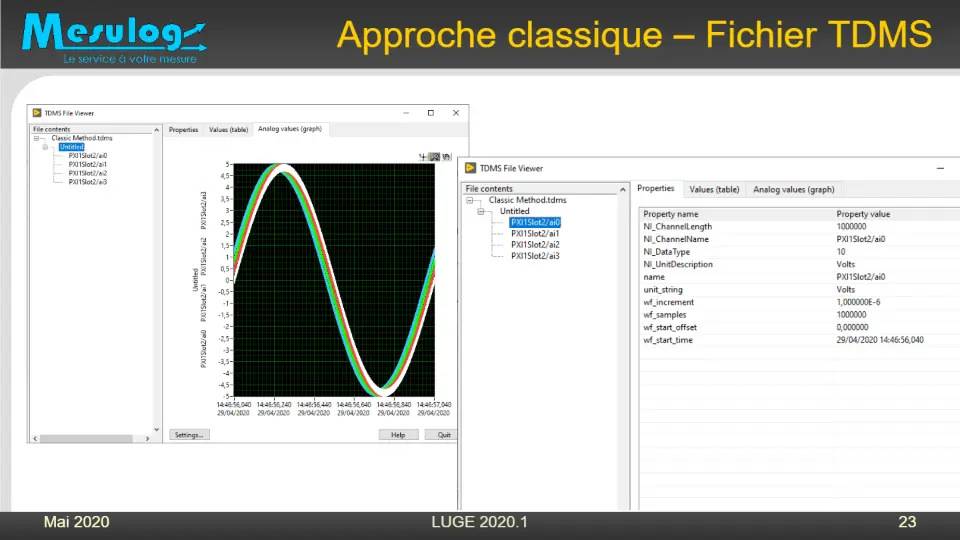Click the Settings... button
Viewport: 960px width, 540px height.
189,435
